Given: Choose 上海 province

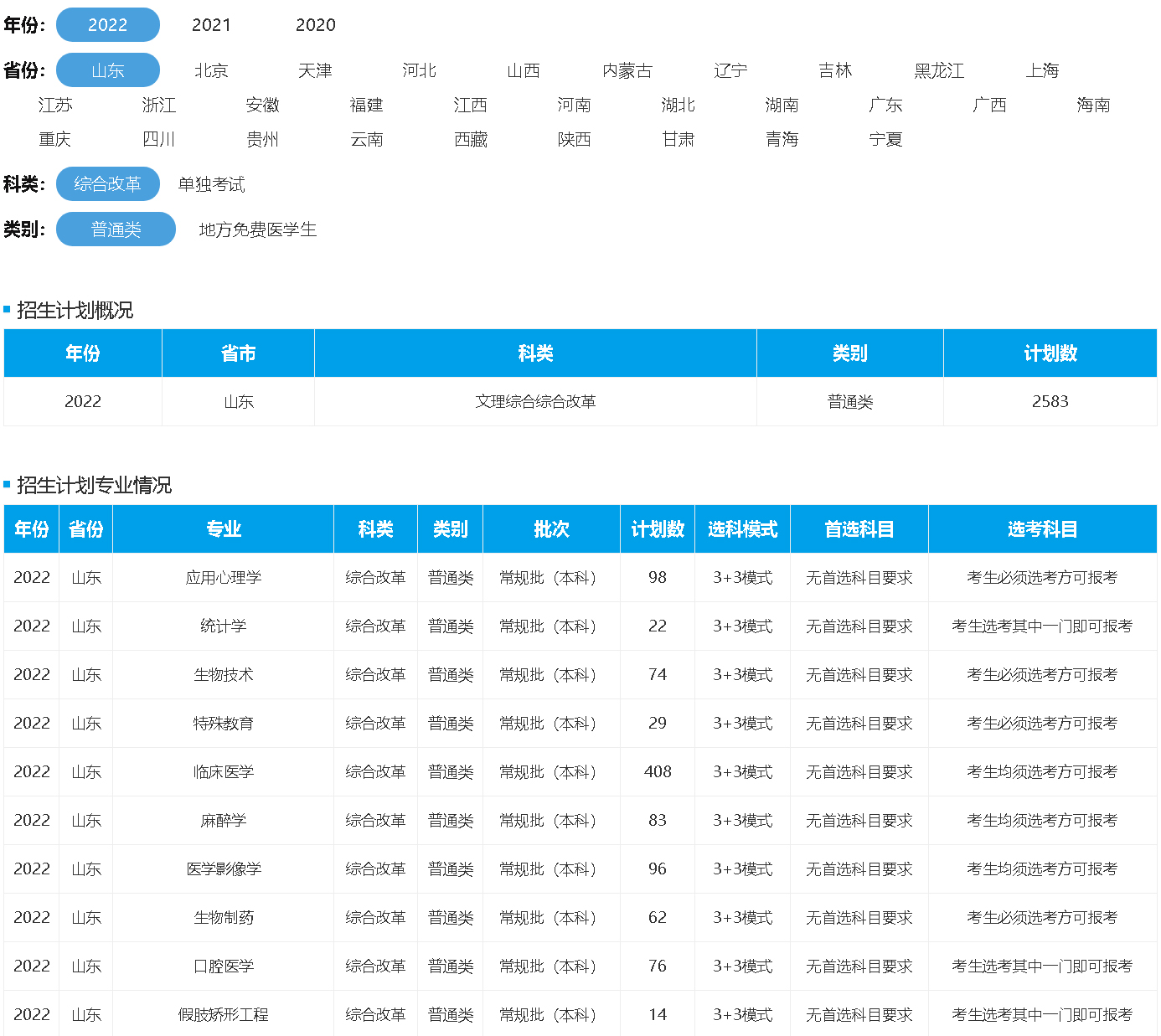Looking at the screenshot, I should pos(1043,70).
